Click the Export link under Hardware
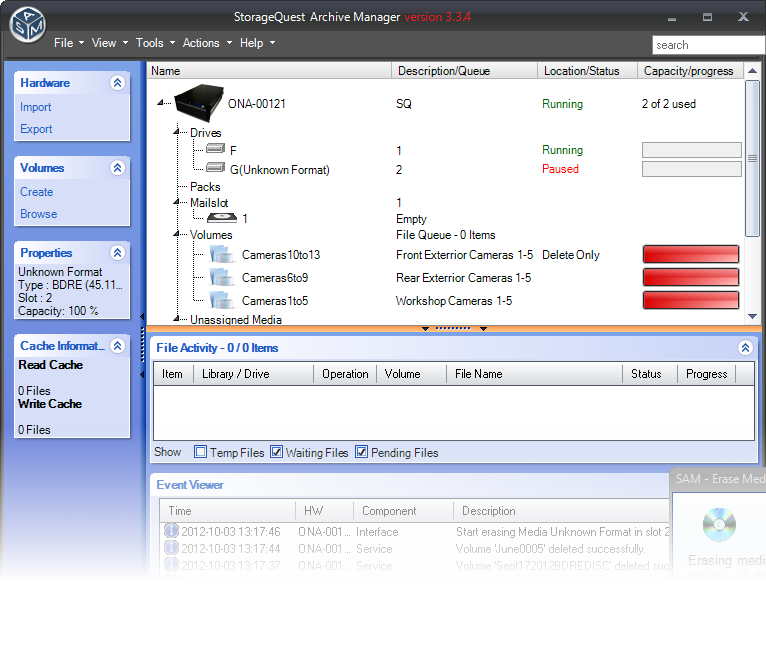The width and height of the screenshot is (766, 651). tap(36, 129)
